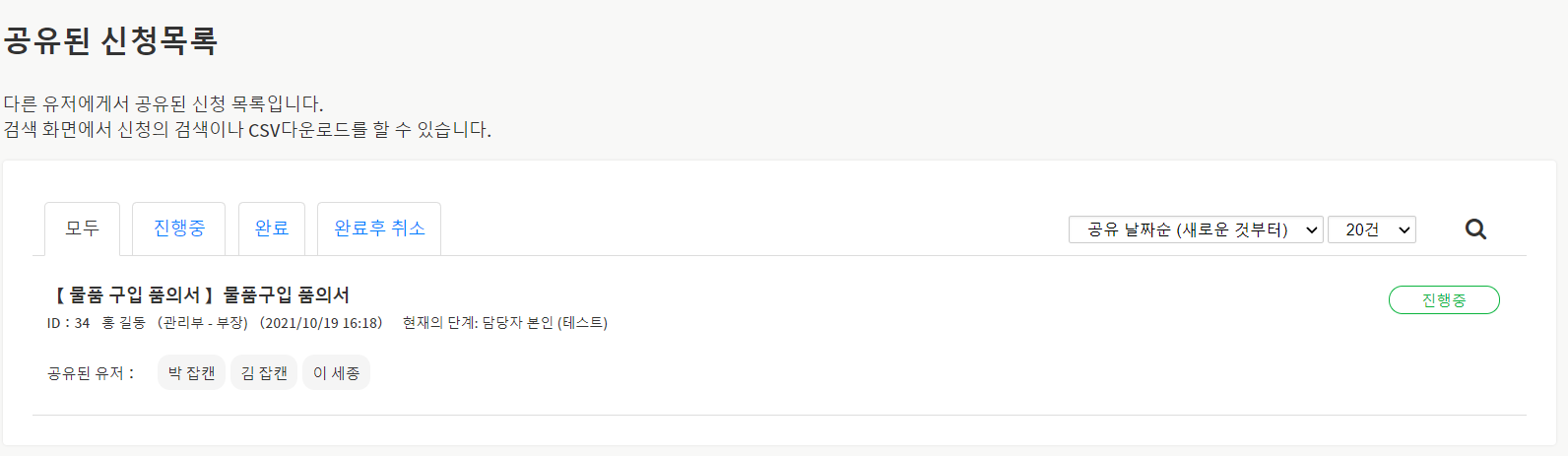Select shared user chip 김 잡캔

coord(264,372)
